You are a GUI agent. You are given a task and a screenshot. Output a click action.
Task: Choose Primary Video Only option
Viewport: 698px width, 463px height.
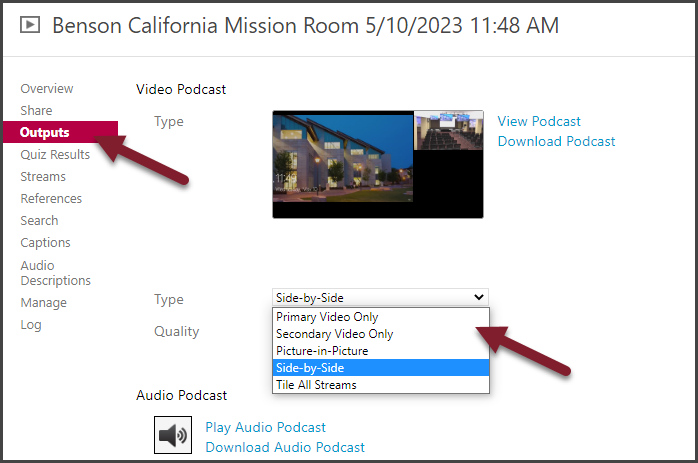pyautogui.click(x=327, y=317)
